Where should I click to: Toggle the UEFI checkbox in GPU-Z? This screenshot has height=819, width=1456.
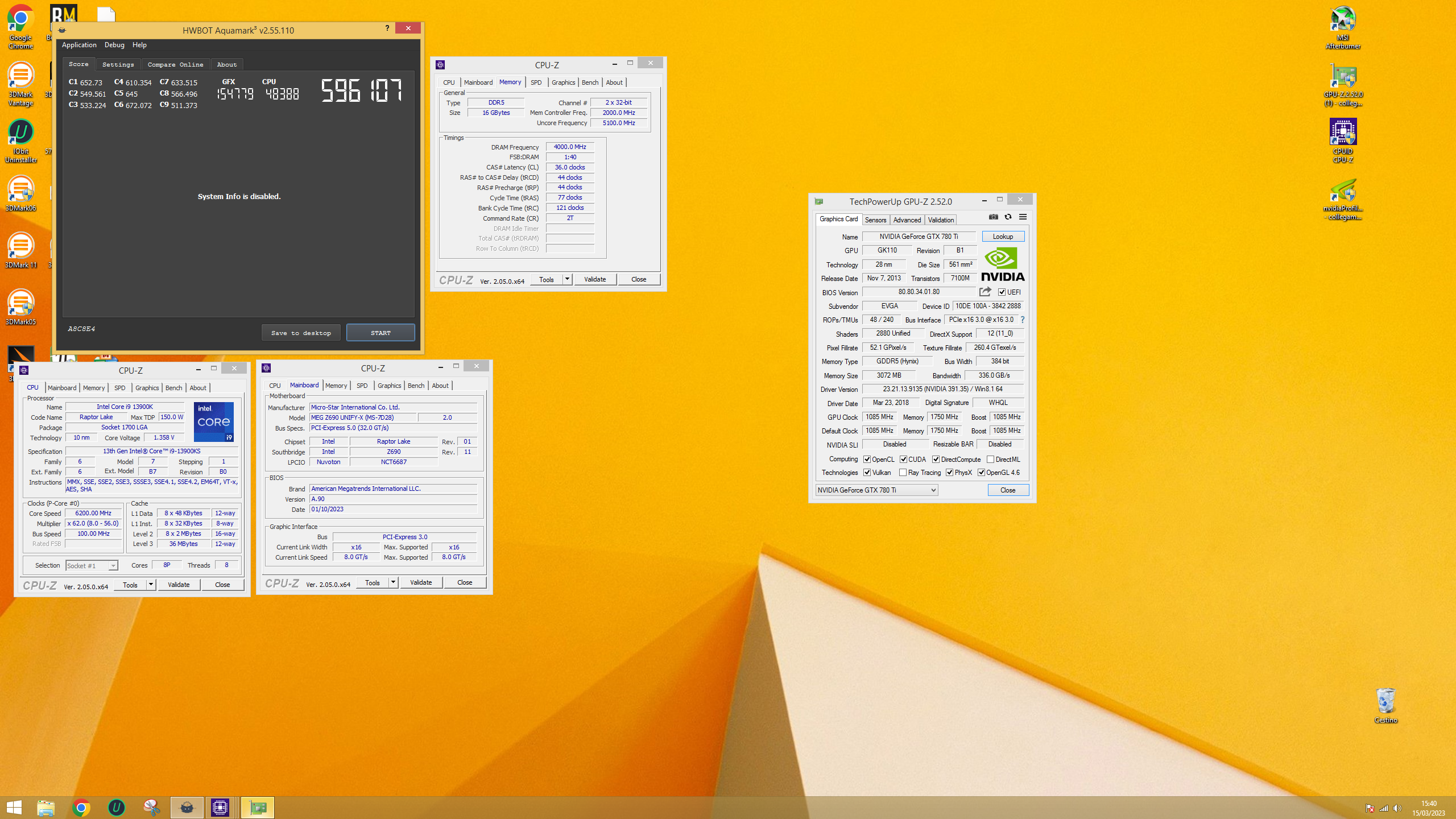(x=1002, y=292)
